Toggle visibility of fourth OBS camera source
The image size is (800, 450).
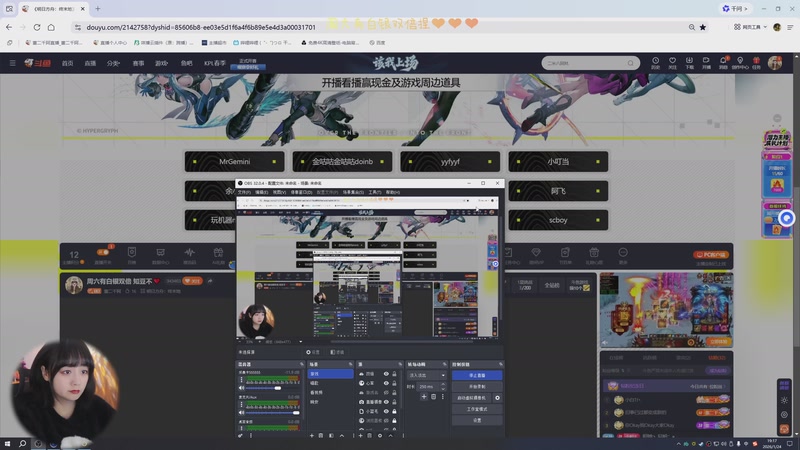pos(386,402)
